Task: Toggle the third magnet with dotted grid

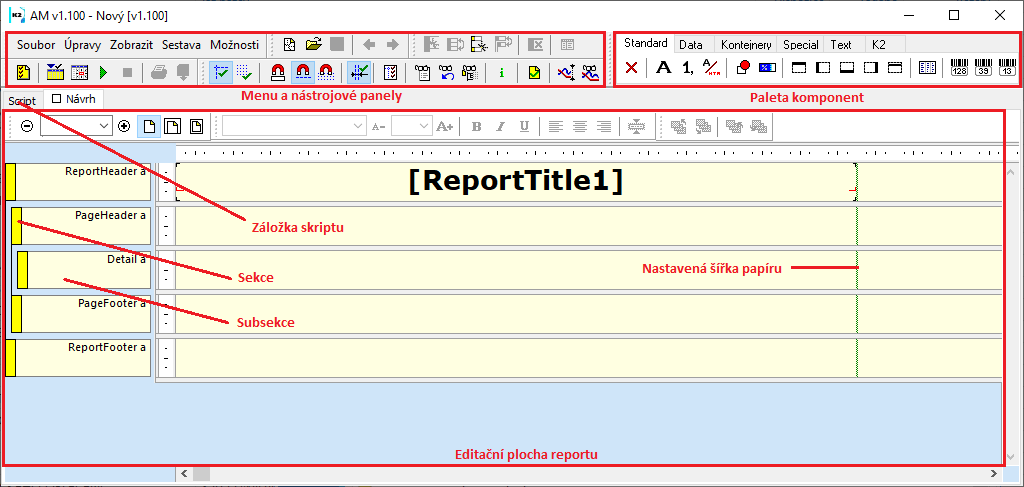Action: pyautogui.click(x=325, y=72)
